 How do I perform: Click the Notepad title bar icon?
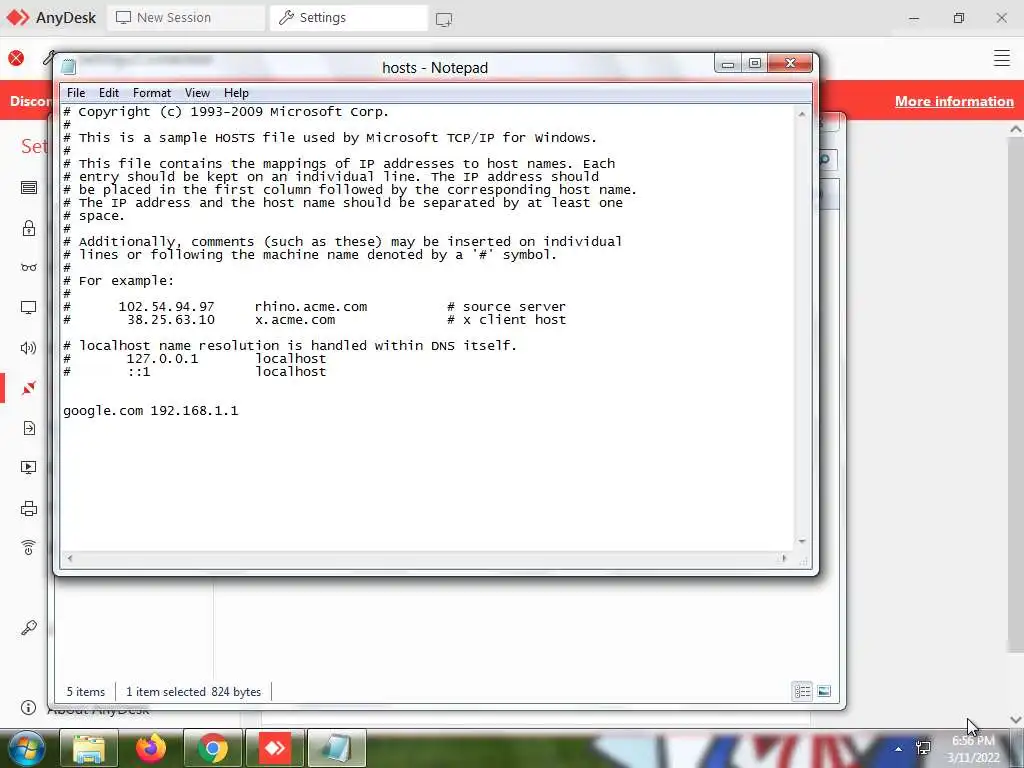(x=69, y=67)
